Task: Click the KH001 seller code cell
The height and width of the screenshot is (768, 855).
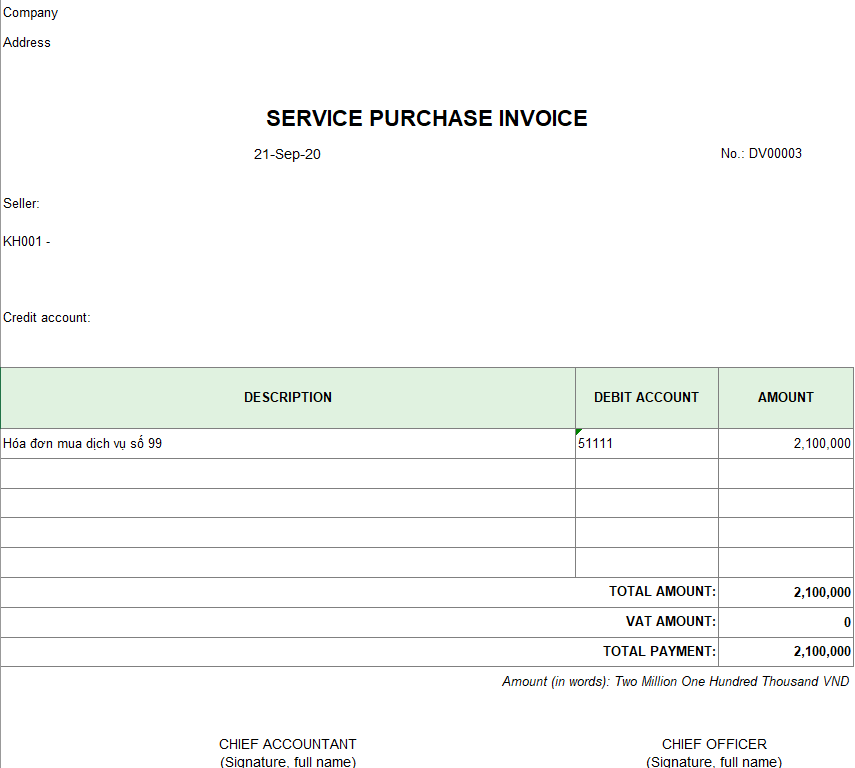Action: 27,241
